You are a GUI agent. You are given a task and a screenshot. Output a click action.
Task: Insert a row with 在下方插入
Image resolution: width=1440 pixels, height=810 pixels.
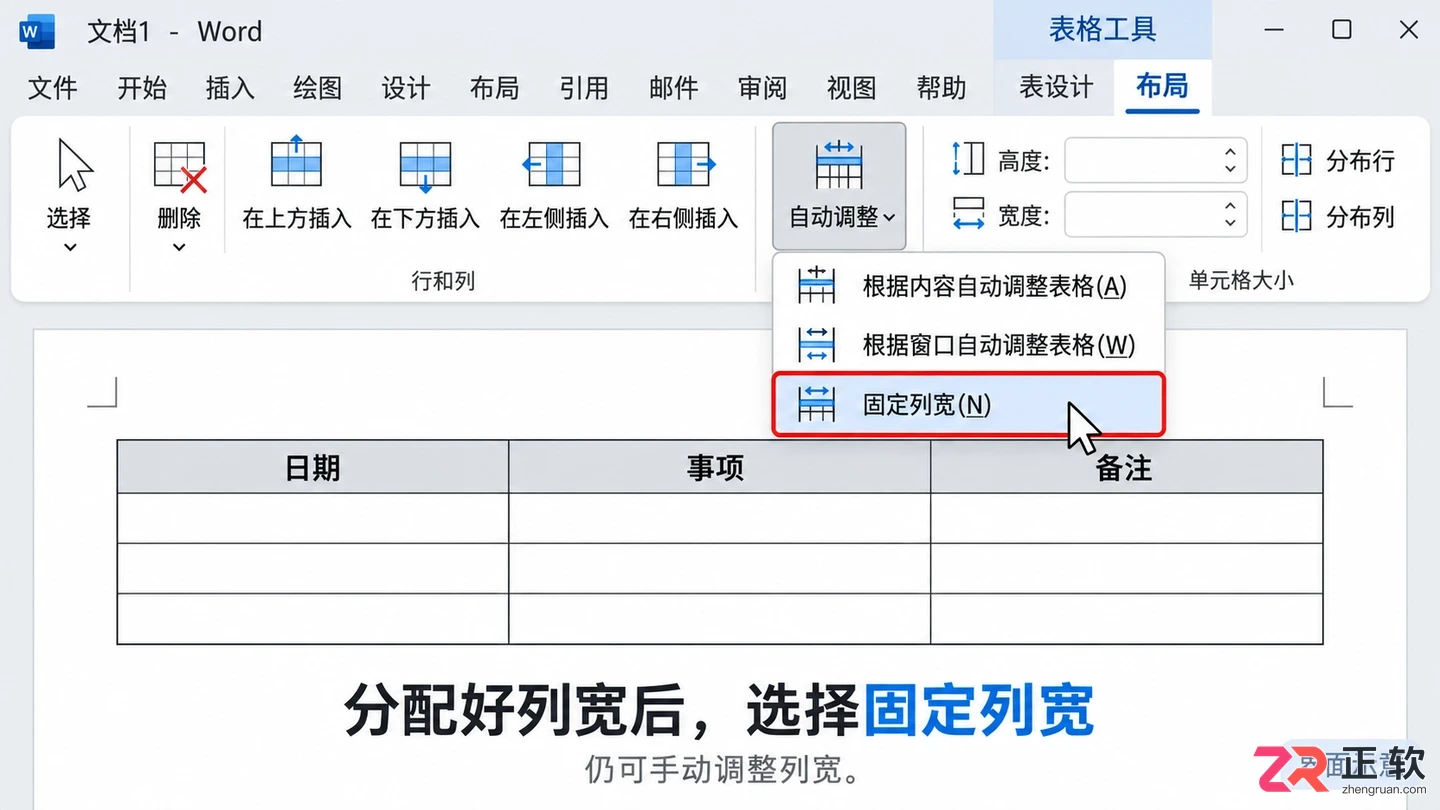pyautogui.click(x=425, y=186)
